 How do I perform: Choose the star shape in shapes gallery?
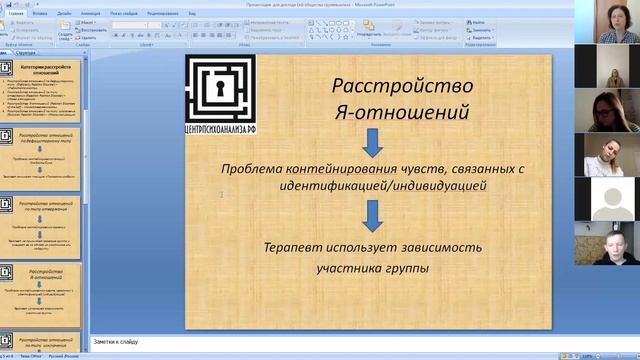coord(346,37)
